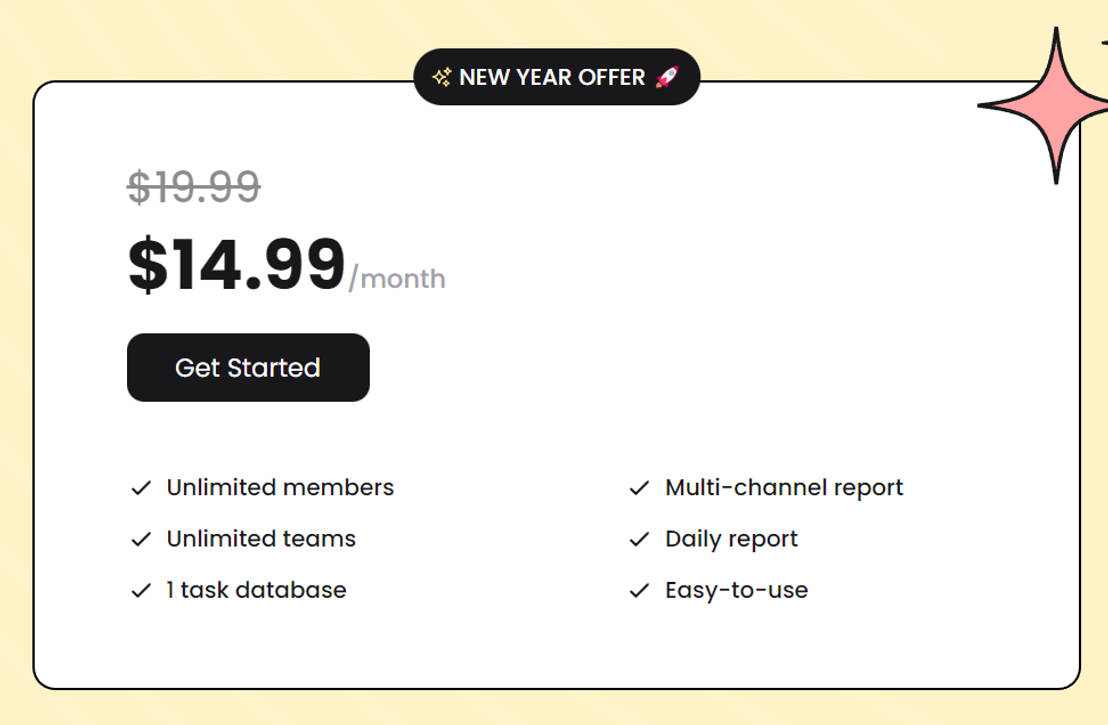Expand details for Multi-channel report
Screen dimensions: 1108x725
coord(784,488)
